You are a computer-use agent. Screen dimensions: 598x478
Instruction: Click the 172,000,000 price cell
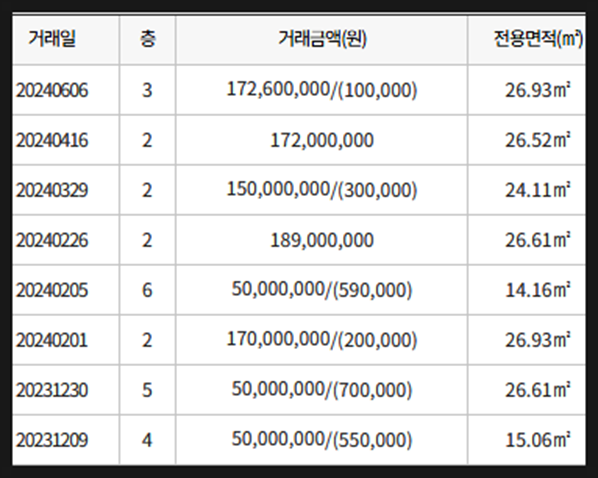click(322, 140)
